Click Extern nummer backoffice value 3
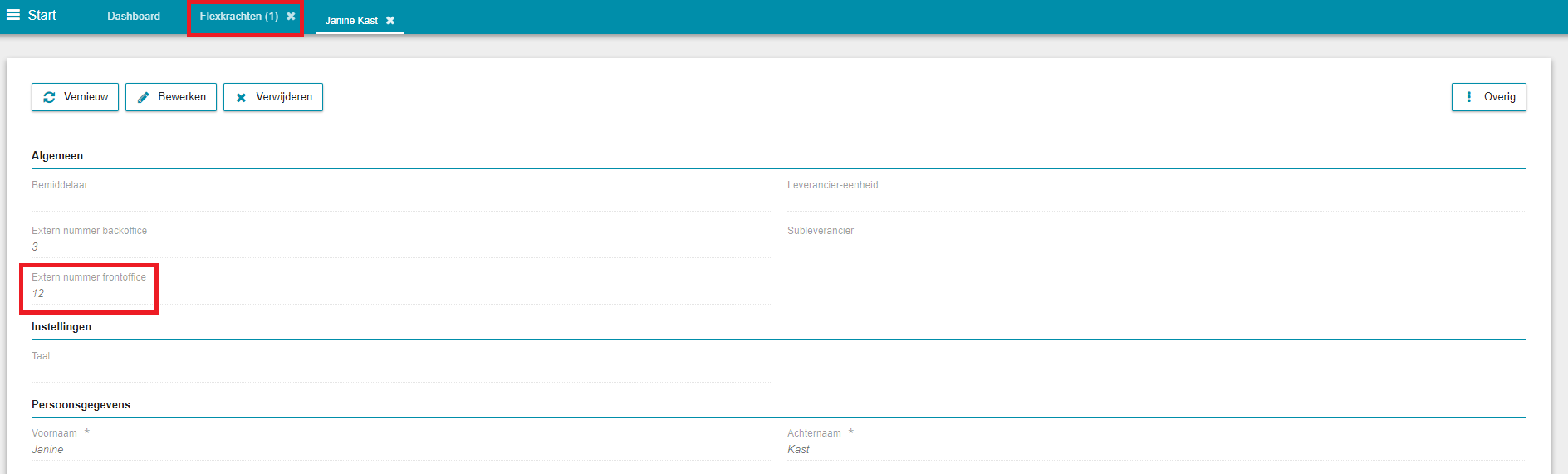This screenshot has width=1568, height=474. tap(35, 247)
